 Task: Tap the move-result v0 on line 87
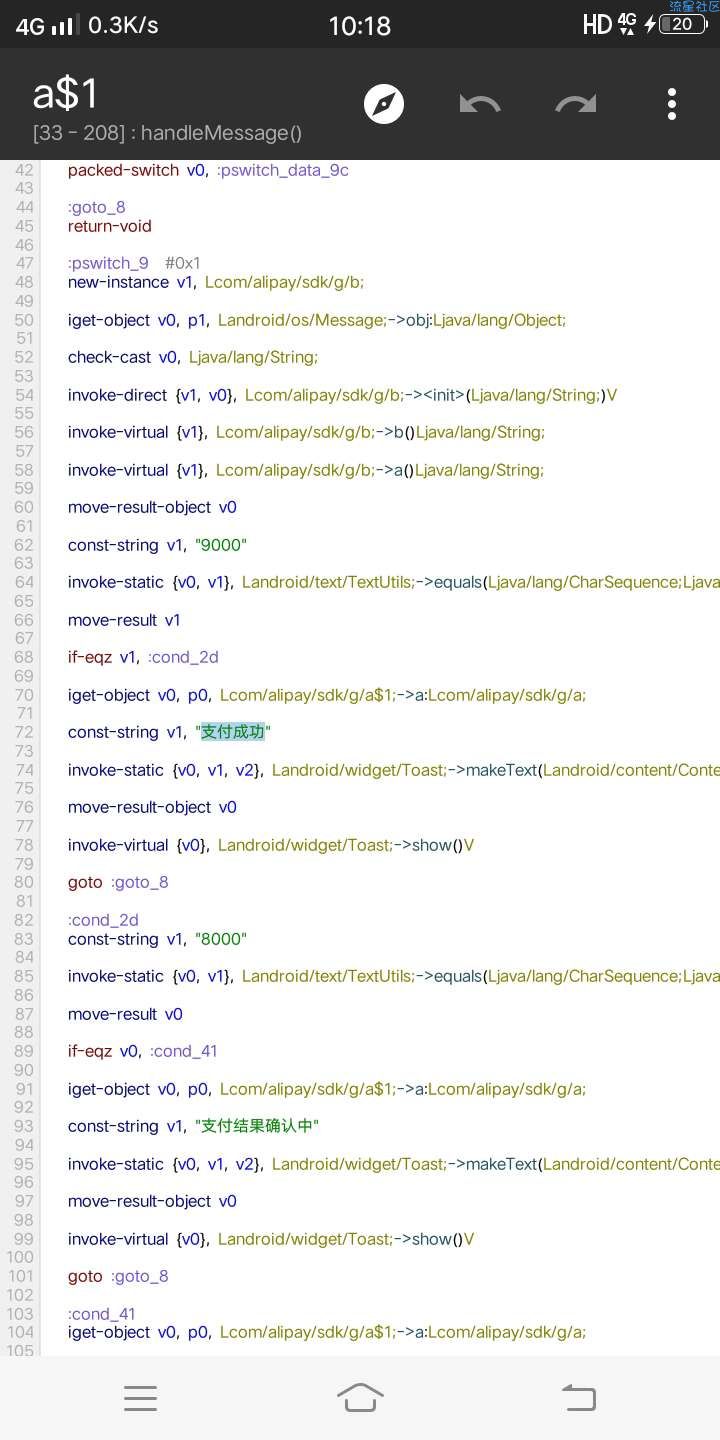coord(125,1014)
